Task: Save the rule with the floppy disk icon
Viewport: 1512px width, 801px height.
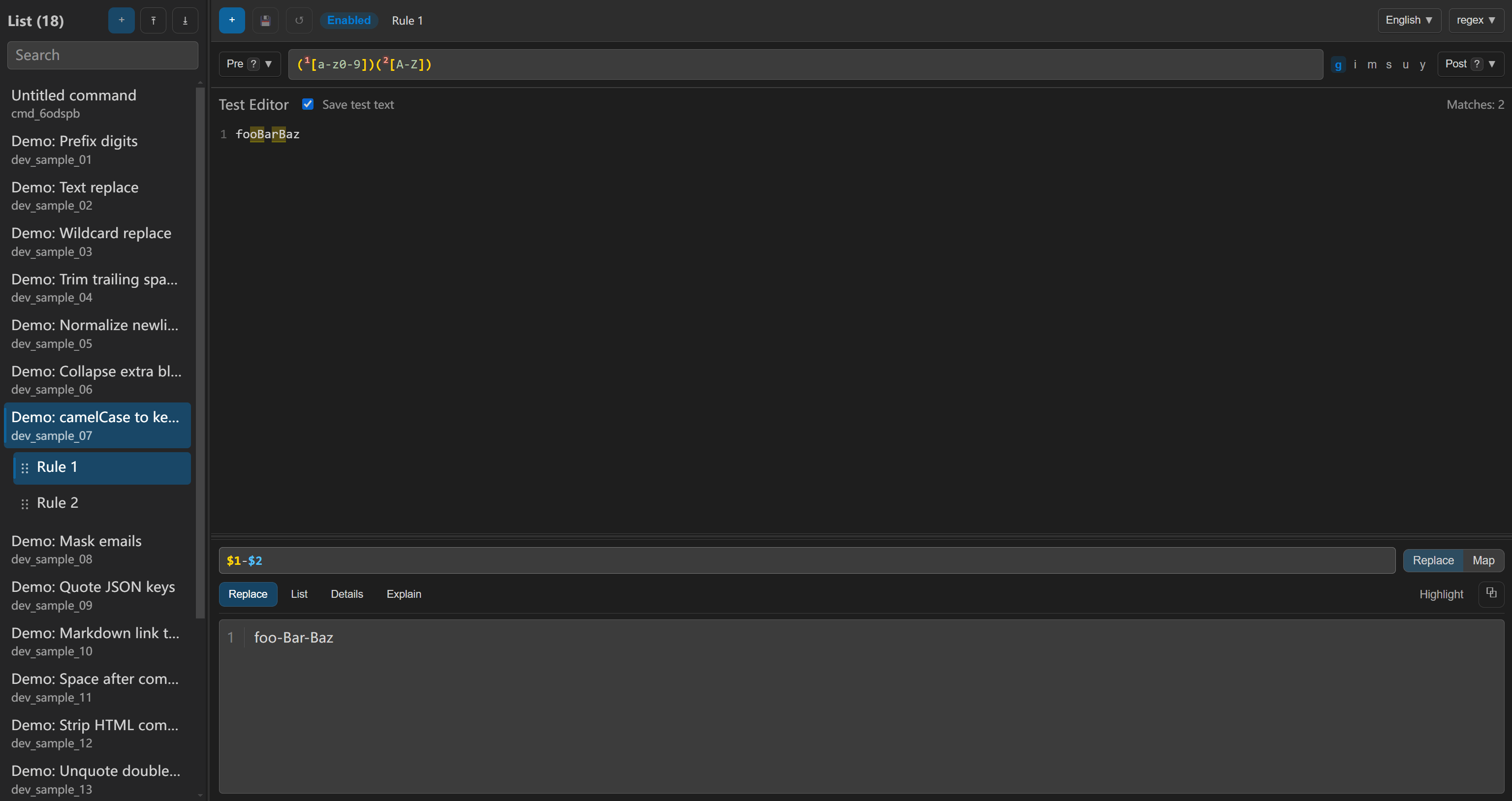Action: 265,21
